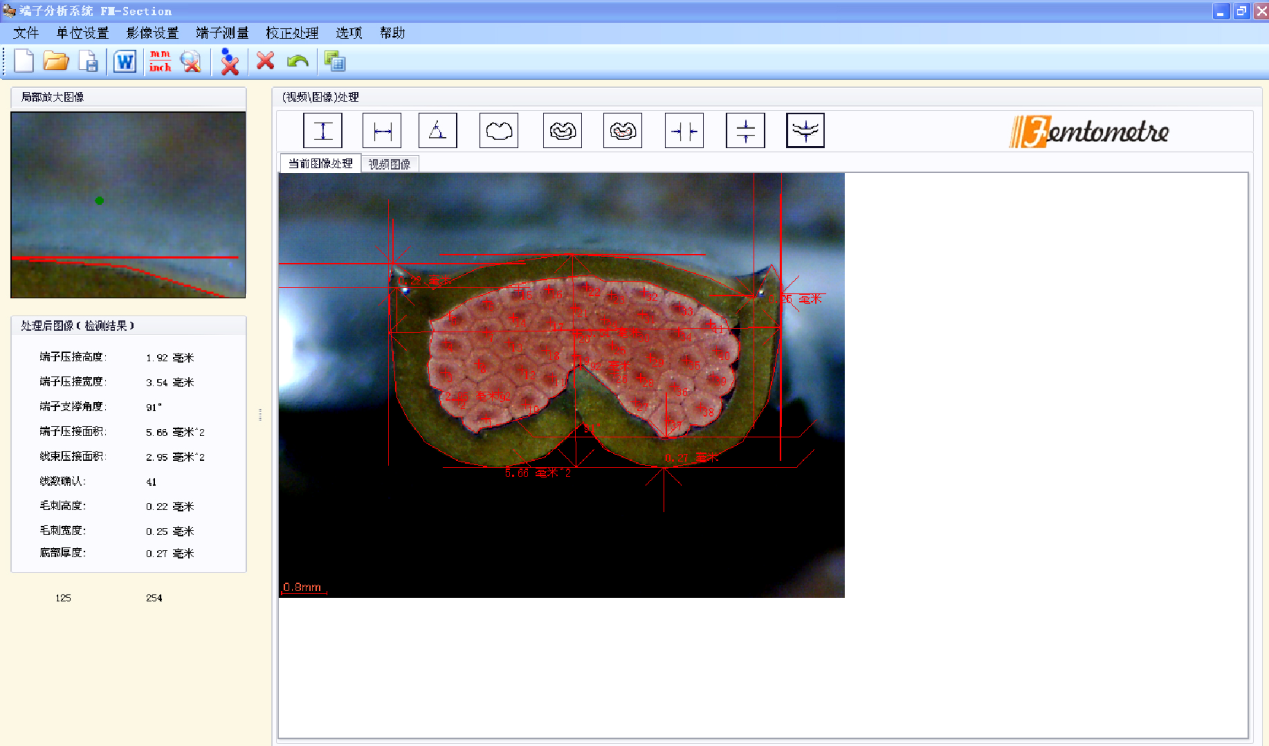Image resolution: width=1269 pixels, height=746 pixels.
Task: Open the 影像设置 menu
Action: click(152, 33)
